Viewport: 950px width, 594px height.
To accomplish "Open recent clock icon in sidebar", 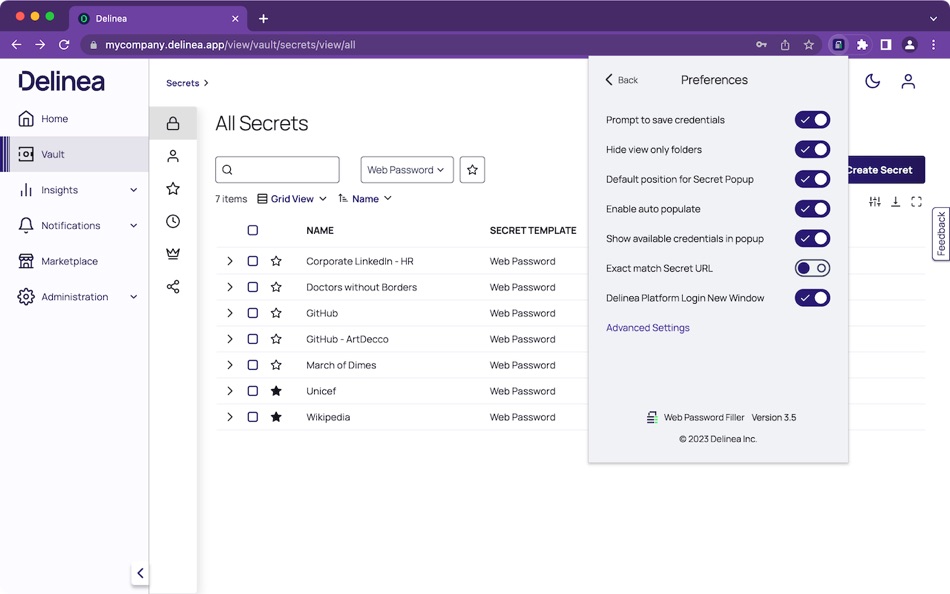I will [x=173, y=221].
